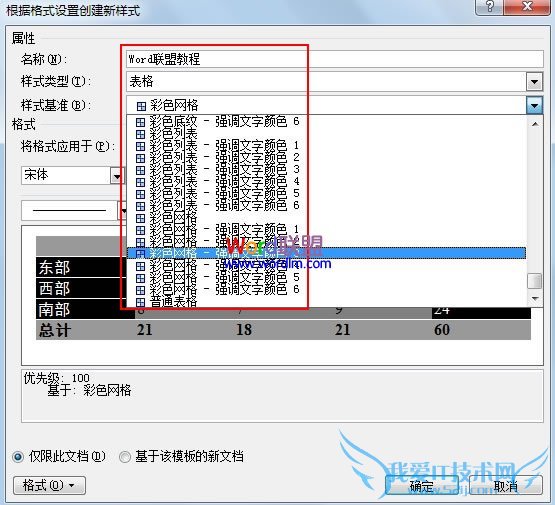Choose 彩色列表 - 强调文字颜色 6
Screen dimensions: 555x505
point(326,206)
